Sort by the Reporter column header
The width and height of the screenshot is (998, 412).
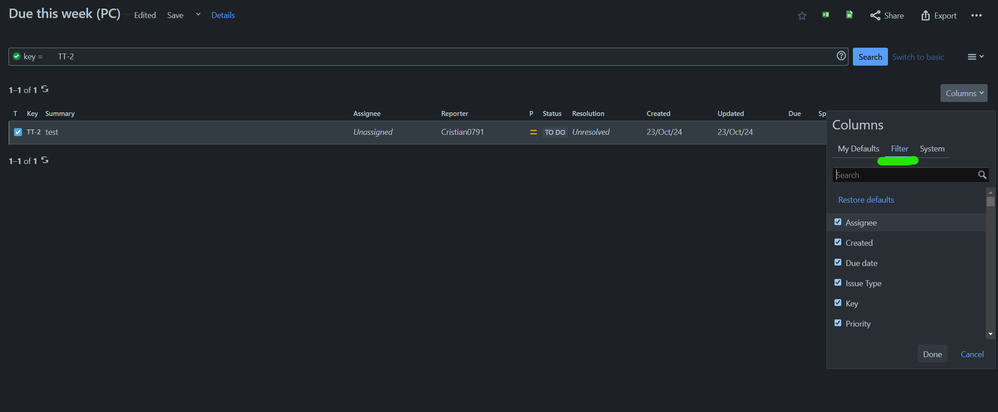[x=454, y=114]
